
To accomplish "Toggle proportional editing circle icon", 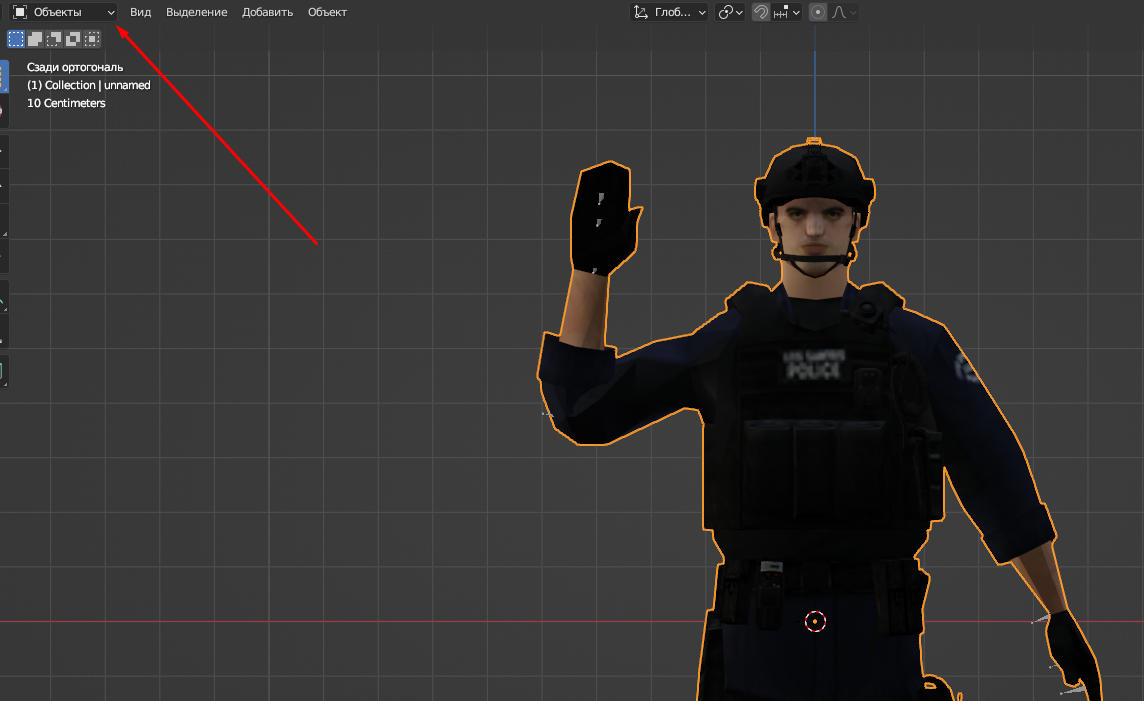I will click(x=818, y=12).
